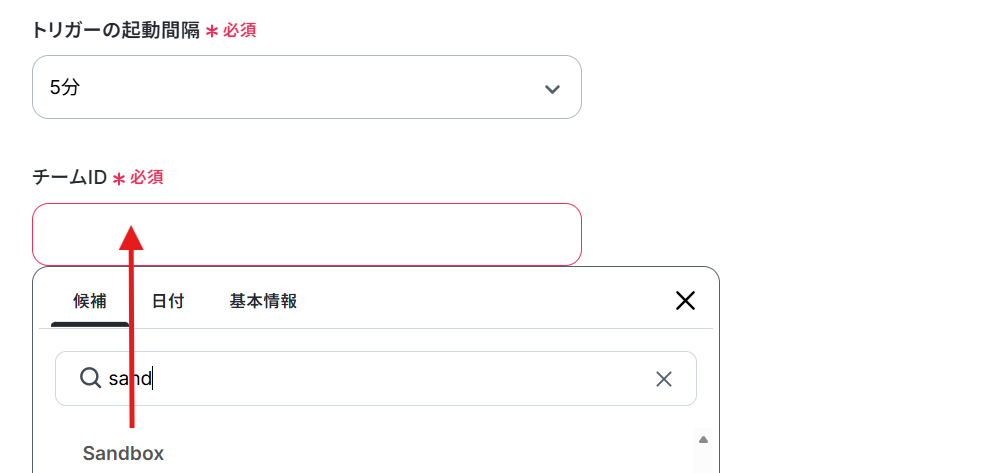
Task: Click the red arrowhead pointing at チームID field
Action: (x=132, y=237)
